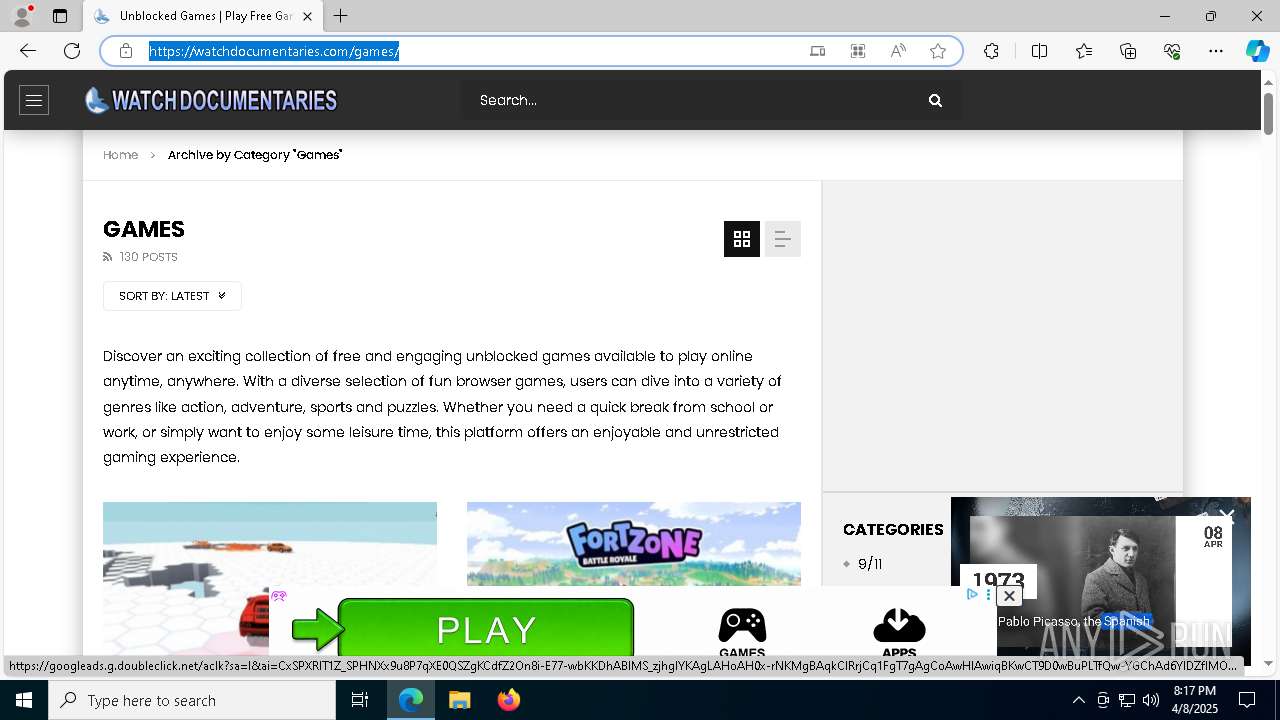
Task: Open Collections panel
Action: (1128, 51)
